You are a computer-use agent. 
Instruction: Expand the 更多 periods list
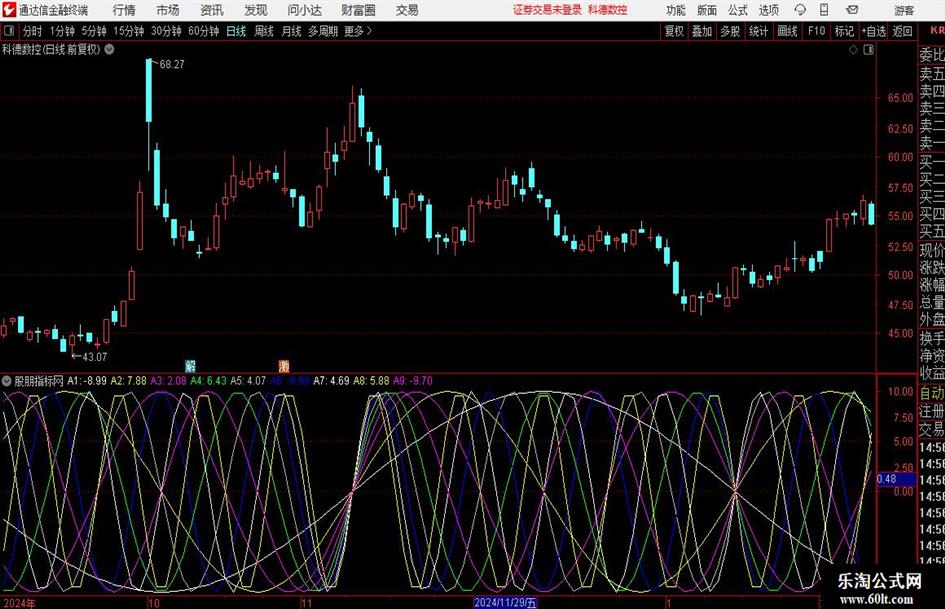[x=358, y=31]
